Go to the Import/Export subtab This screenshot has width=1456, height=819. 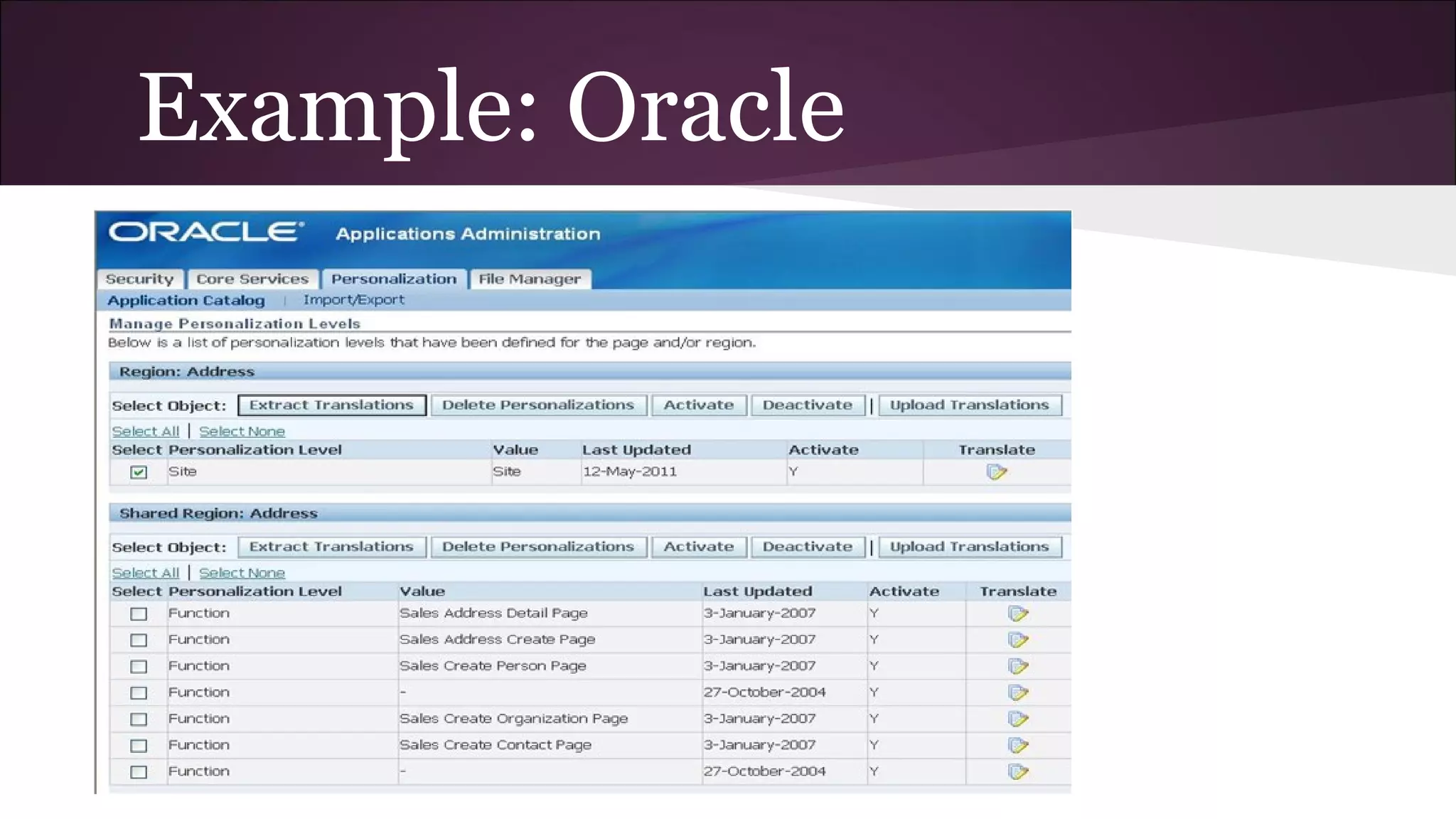click(354, 300)
